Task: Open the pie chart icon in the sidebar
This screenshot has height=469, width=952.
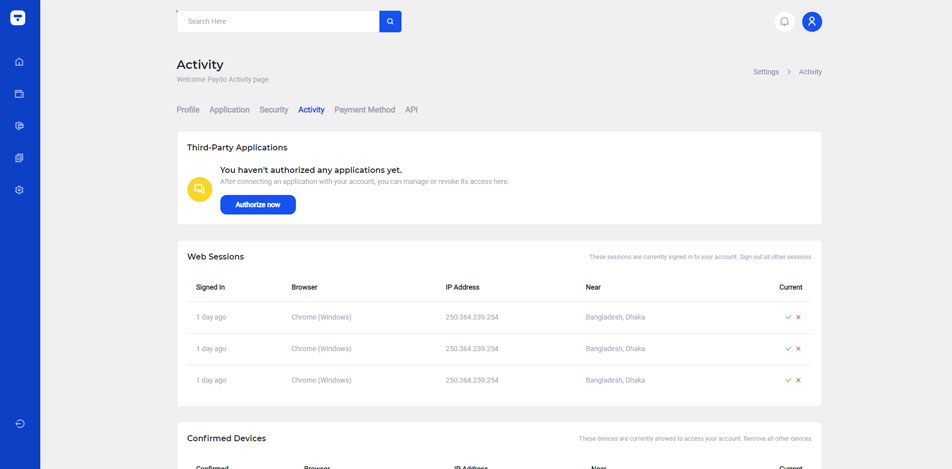Action: pos(19,126)
